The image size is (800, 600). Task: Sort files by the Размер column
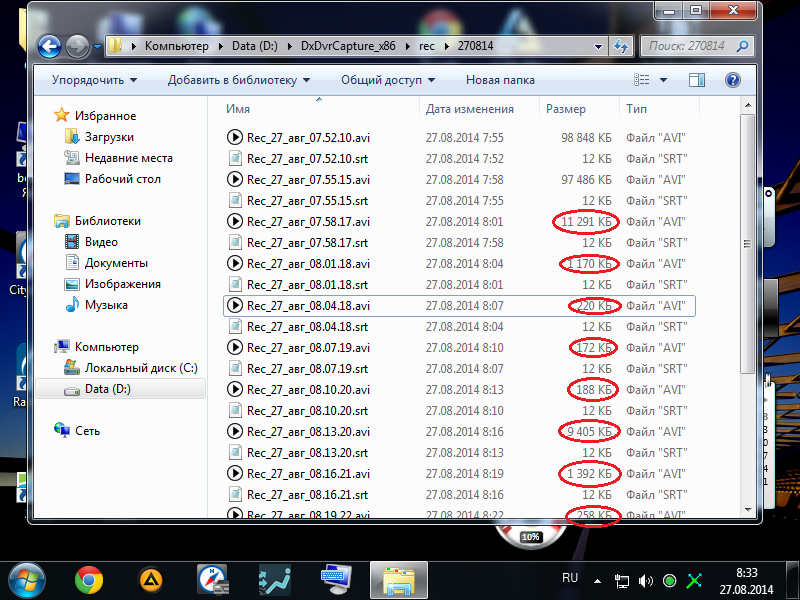pyautogui.click(x=566, y=109)
